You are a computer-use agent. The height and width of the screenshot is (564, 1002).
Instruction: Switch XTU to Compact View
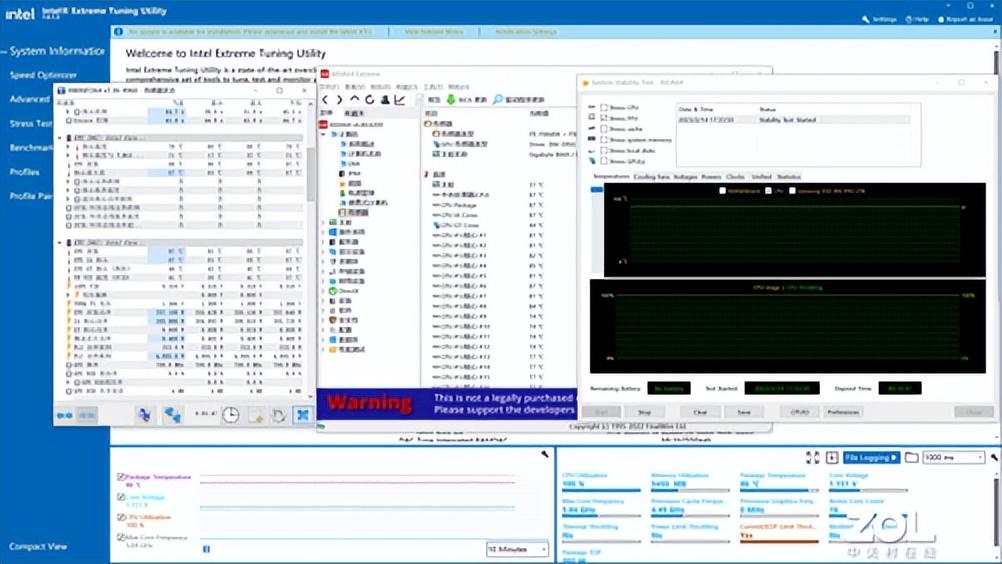[38, 546]
